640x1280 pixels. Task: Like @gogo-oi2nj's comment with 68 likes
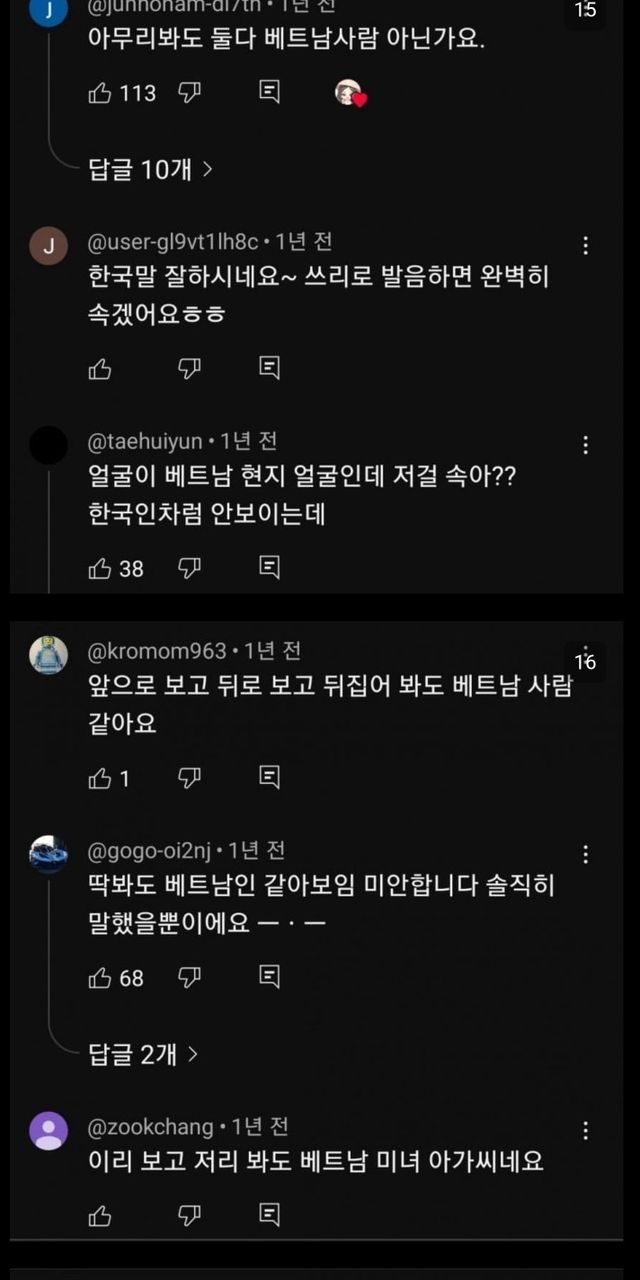[x=100, y=977]
